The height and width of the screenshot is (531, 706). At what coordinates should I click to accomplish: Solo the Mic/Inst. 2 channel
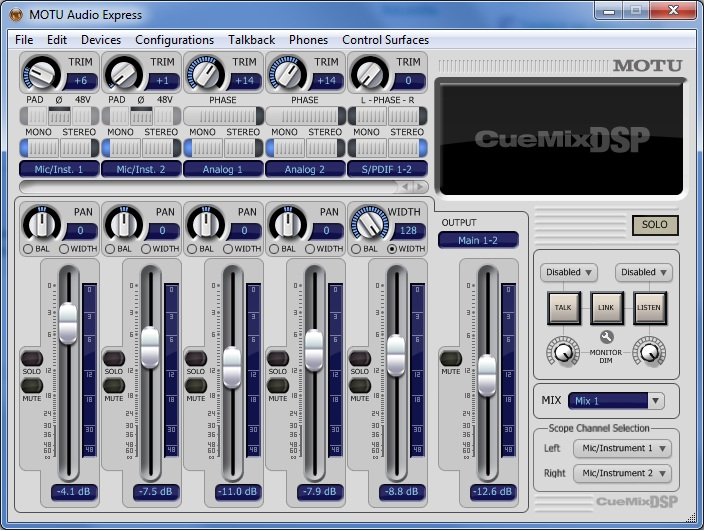(114, 359)
